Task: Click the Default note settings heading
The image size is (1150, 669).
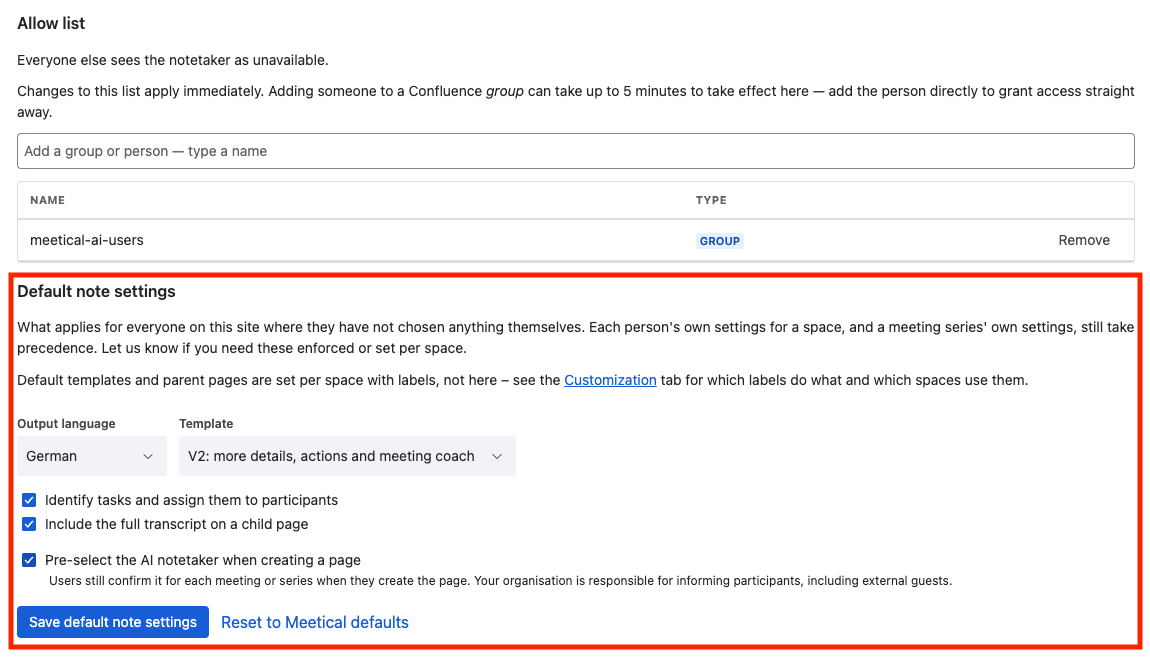Action: pyautogui.click(x=96, y=291)
